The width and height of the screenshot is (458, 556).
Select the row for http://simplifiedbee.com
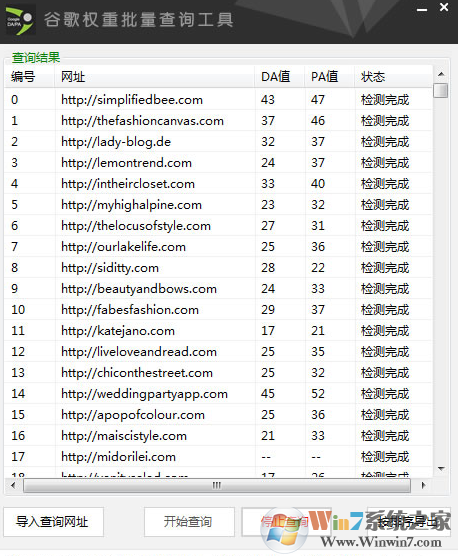pyautogui.click(x=218, y=99)
